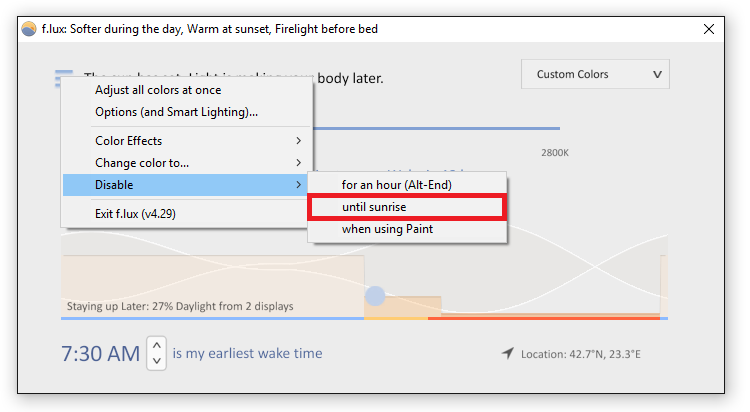The image size is (750, 412).
Task: Click the color temperature slider near 2800K
Action: click(436, 128)
